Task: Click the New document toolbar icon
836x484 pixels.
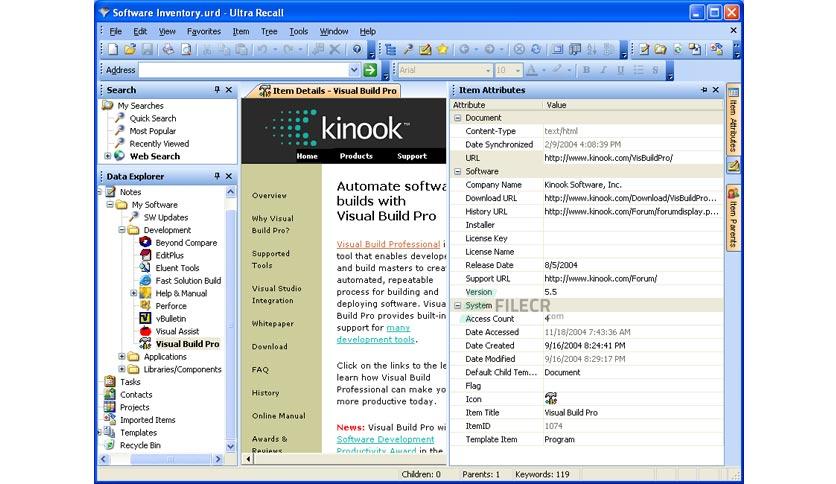Action: (x=113, y=50)
